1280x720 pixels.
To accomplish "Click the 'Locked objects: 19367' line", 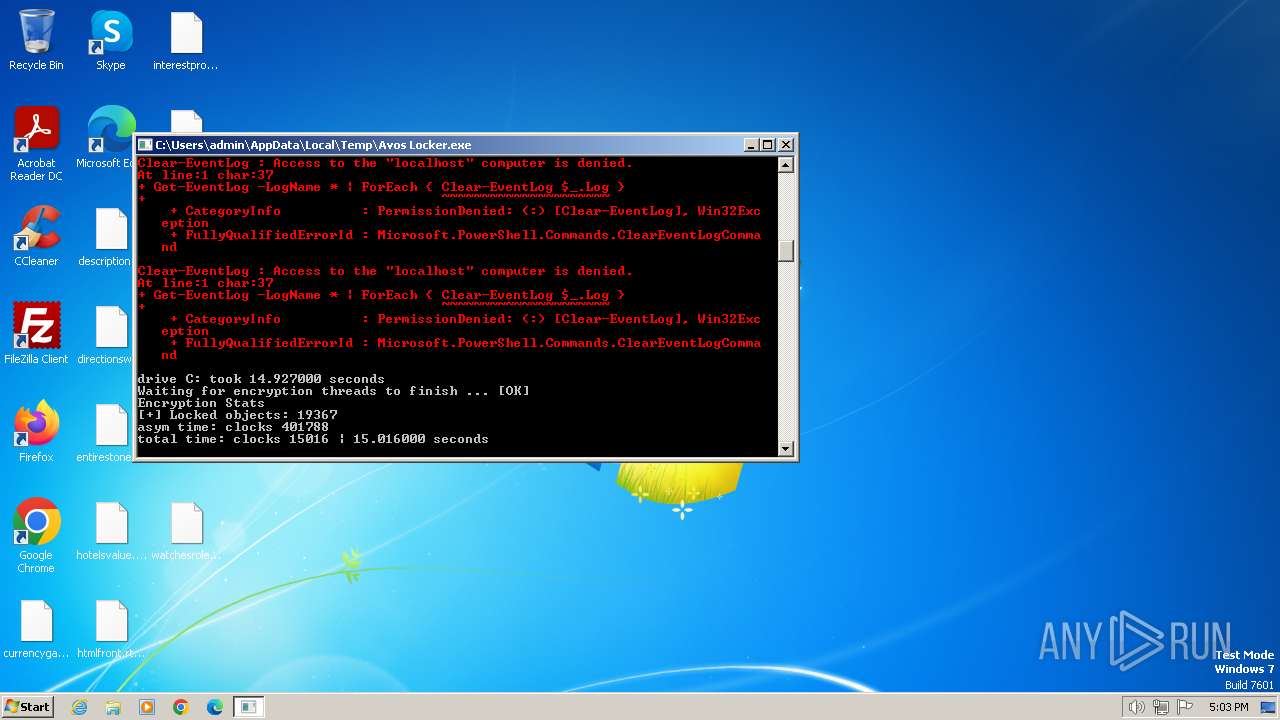I will 237,415.
